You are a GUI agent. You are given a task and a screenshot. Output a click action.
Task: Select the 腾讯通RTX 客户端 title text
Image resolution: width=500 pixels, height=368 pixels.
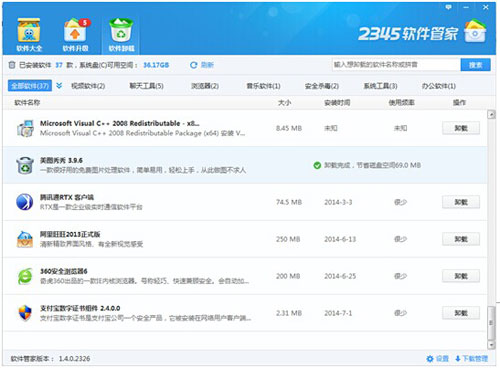click(67, 197)
